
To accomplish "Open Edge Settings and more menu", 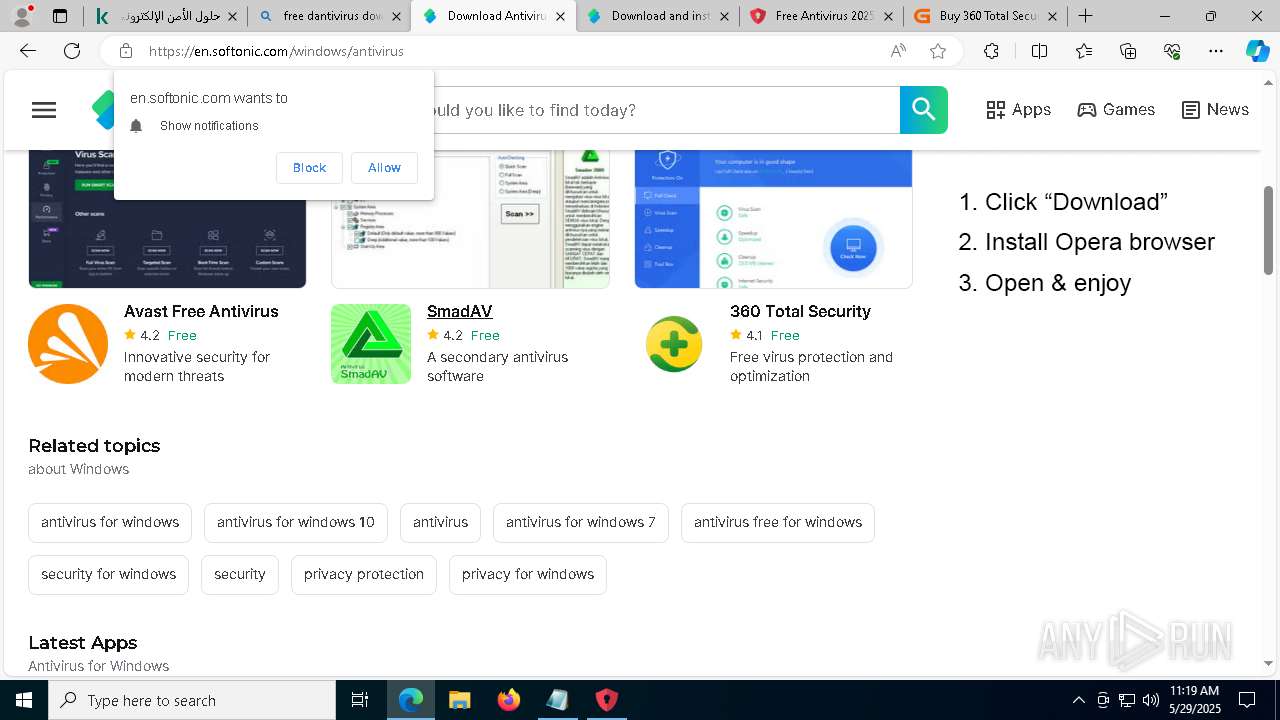I will (1216, 51).
